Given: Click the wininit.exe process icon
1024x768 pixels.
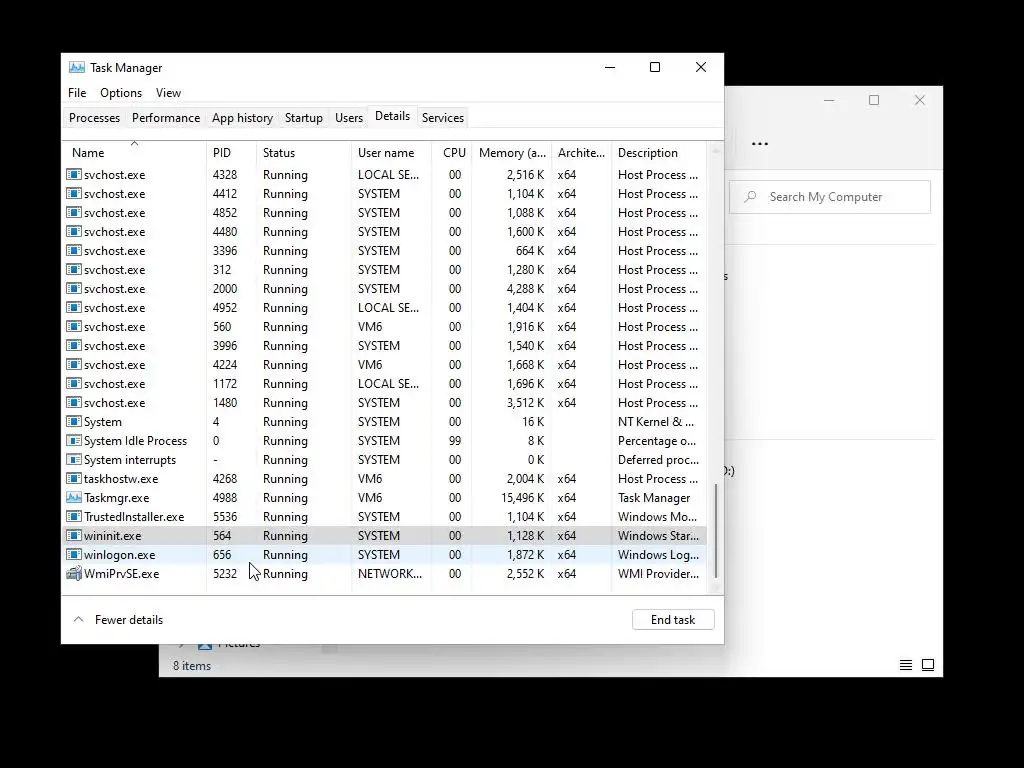Looking at the screenshot, I should (x=74, y=536).
